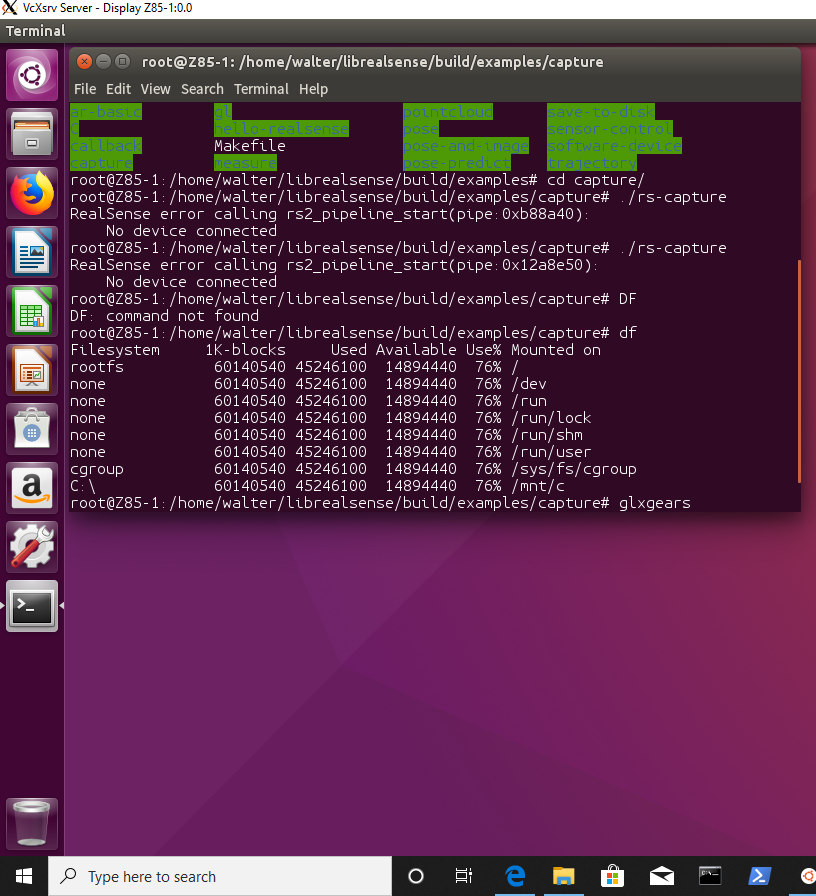Open the Mail app from the taskbar
This screenshot has width=816, height=896.
tap(661, 876)
